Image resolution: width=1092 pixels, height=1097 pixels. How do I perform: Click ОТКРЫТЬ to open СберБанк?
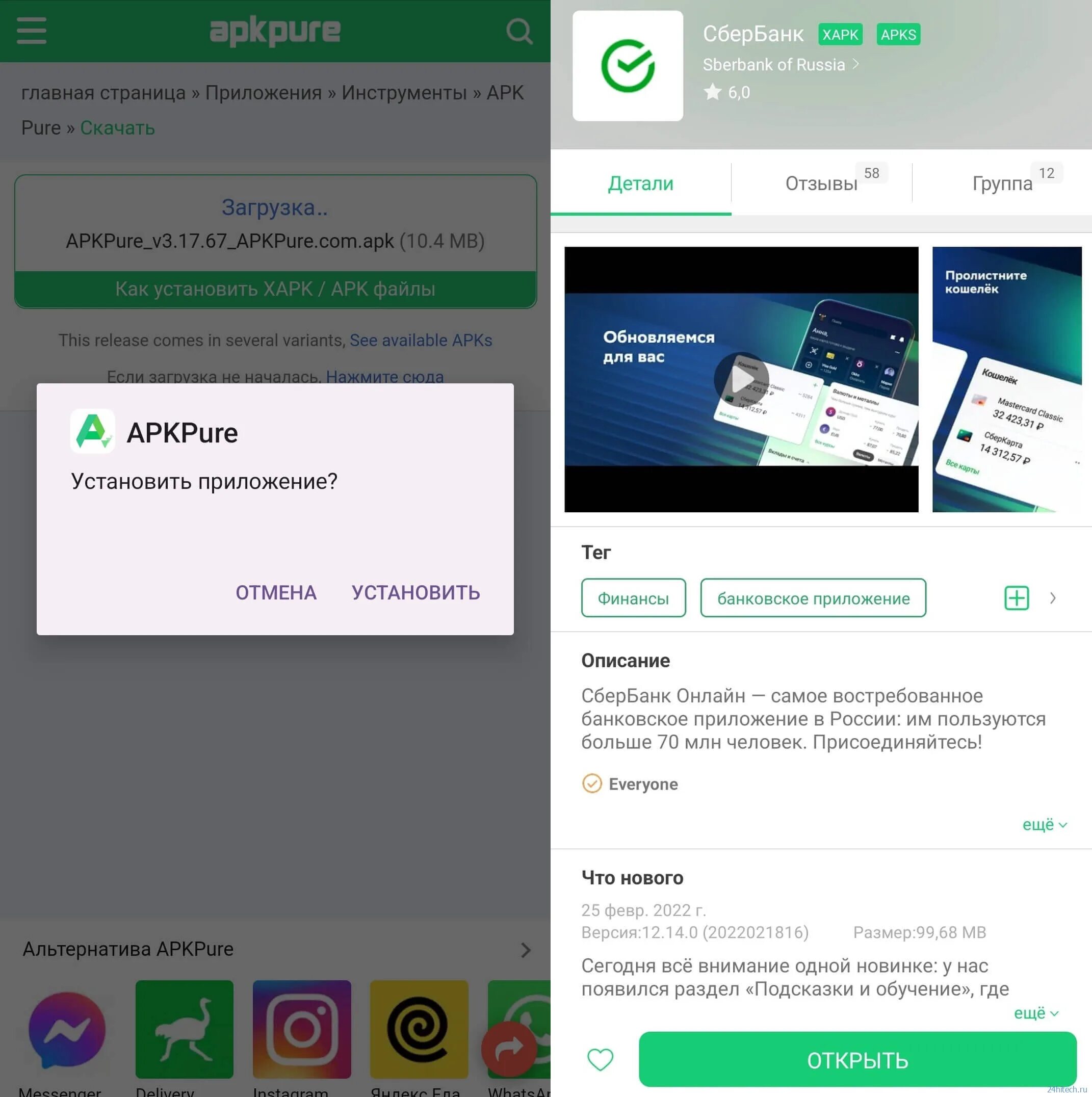click(854, 1058)
